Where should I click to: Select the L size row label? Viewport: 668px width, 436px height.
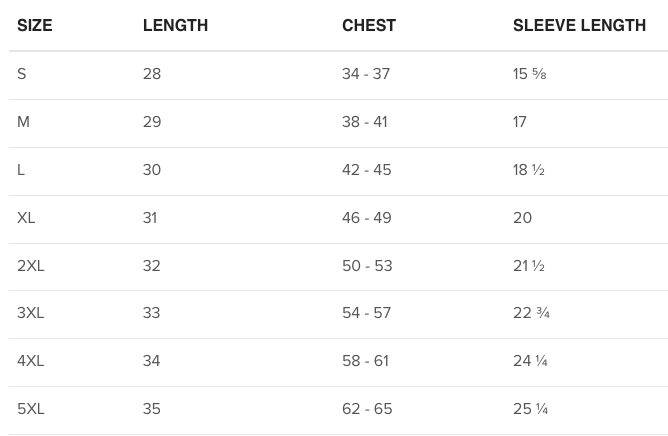21,170
